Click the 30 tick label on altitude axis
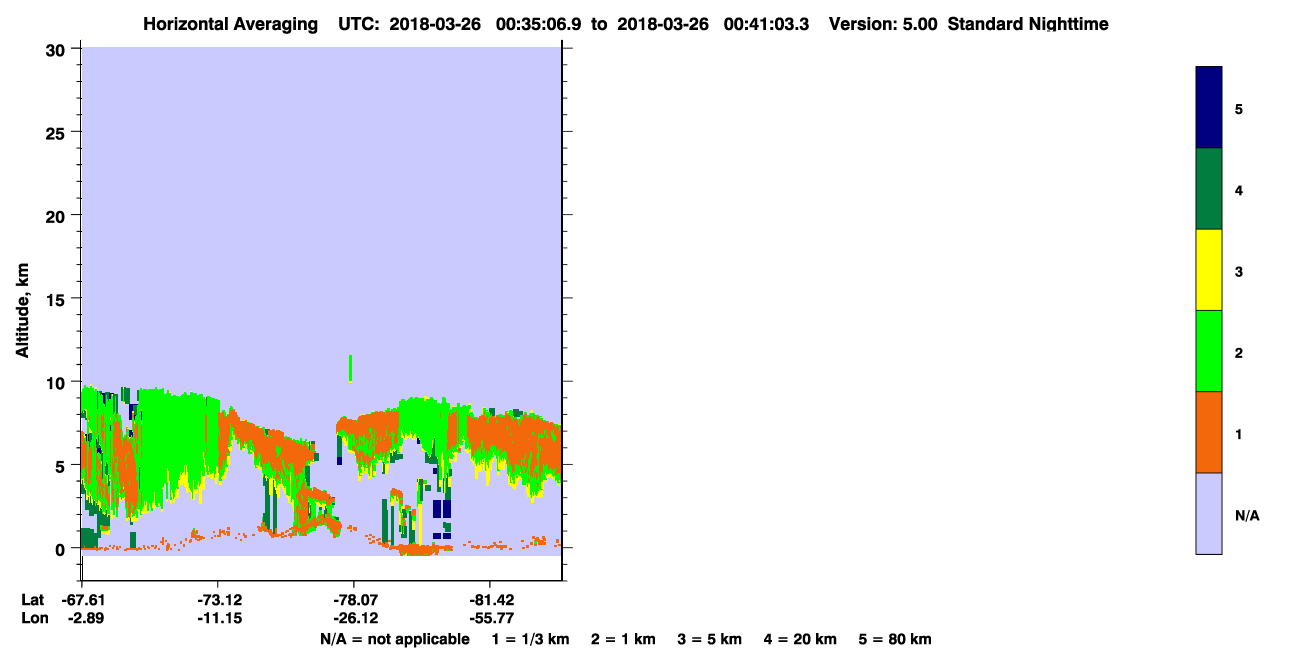The width and height of the screenshot is (1300, 667). pos(58,49)
